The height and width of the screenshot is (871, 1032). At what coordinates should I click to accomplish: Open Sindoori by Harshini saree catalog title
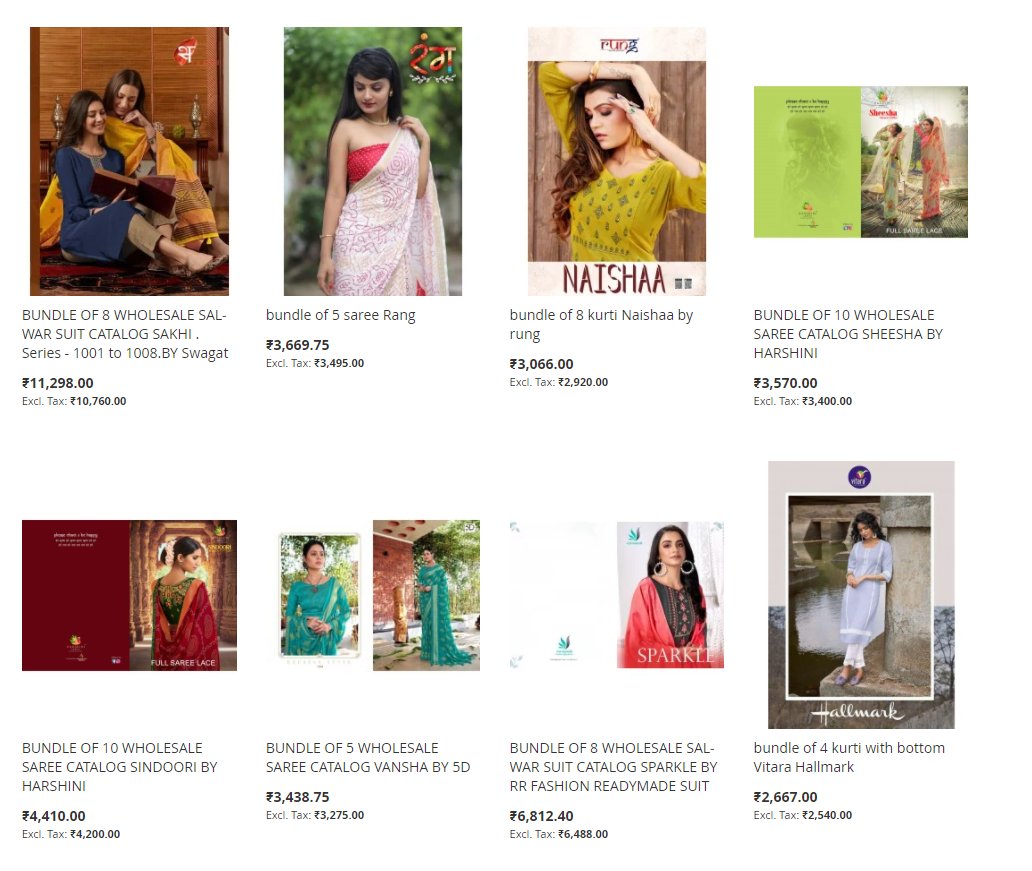(120, 767)
